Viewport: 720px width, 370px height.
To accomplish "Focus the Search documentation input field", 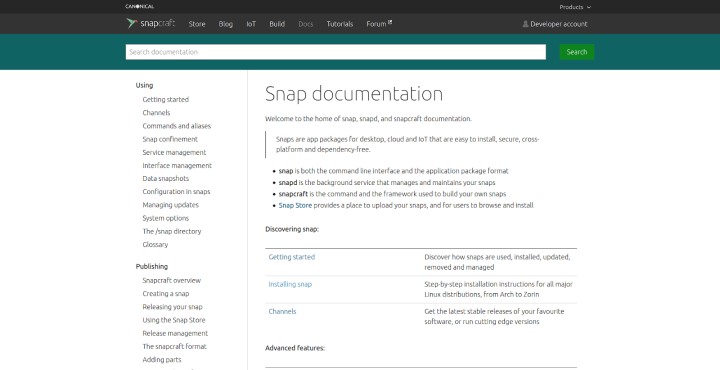I will pyautogui.click(x=336, y=52).
